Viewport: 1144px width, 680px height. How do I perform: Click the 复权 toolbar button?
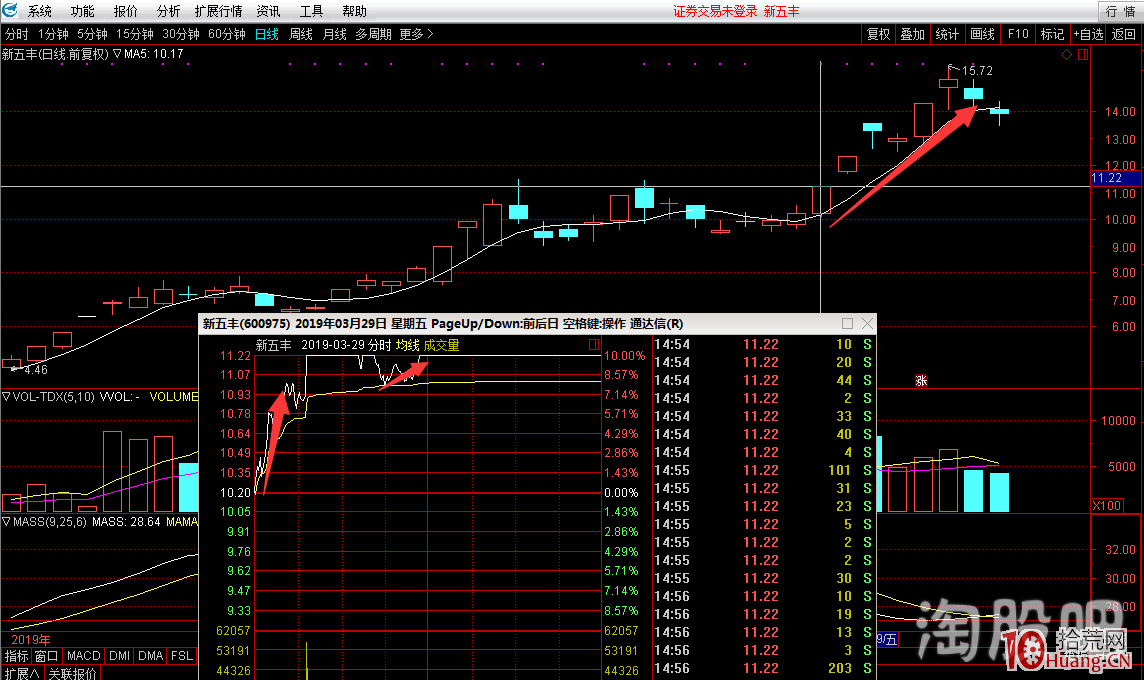tap(878, 34)
